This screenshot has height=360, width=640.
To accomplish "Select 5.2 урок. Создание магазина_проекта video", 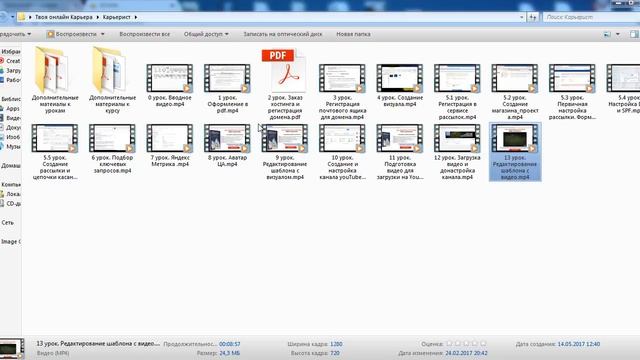I will tap(515, 92).
